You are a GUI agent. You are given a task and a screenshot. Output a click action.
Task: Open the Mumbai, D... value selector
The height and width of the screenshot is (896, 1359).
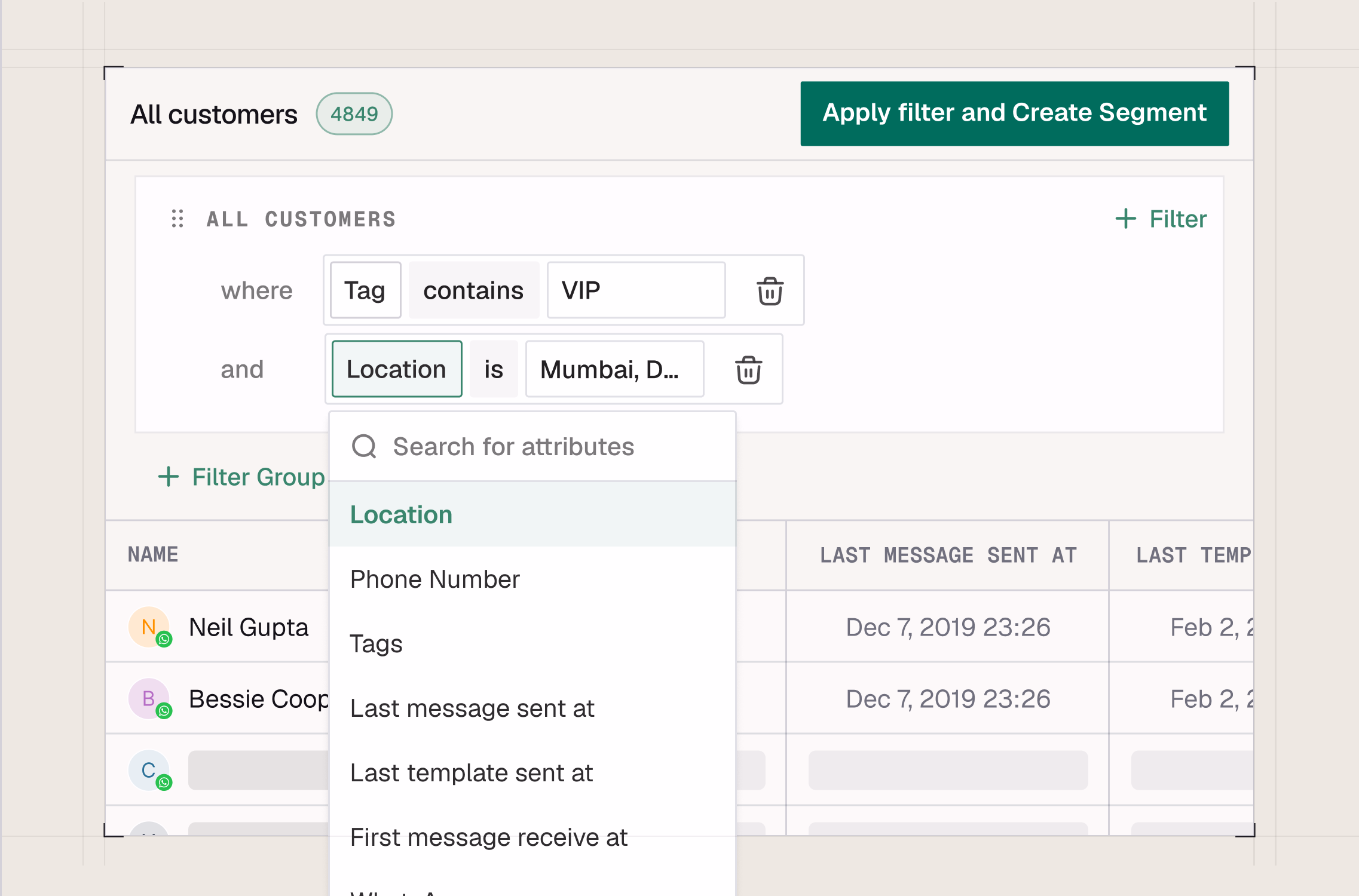click(614, 369)
